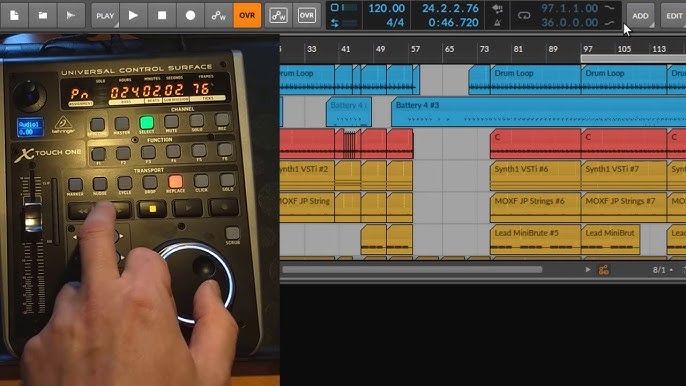This screenshot has height=386, width=686.
Task: Click bar 73 on the timeline ruler
Action: pos(484,49)
